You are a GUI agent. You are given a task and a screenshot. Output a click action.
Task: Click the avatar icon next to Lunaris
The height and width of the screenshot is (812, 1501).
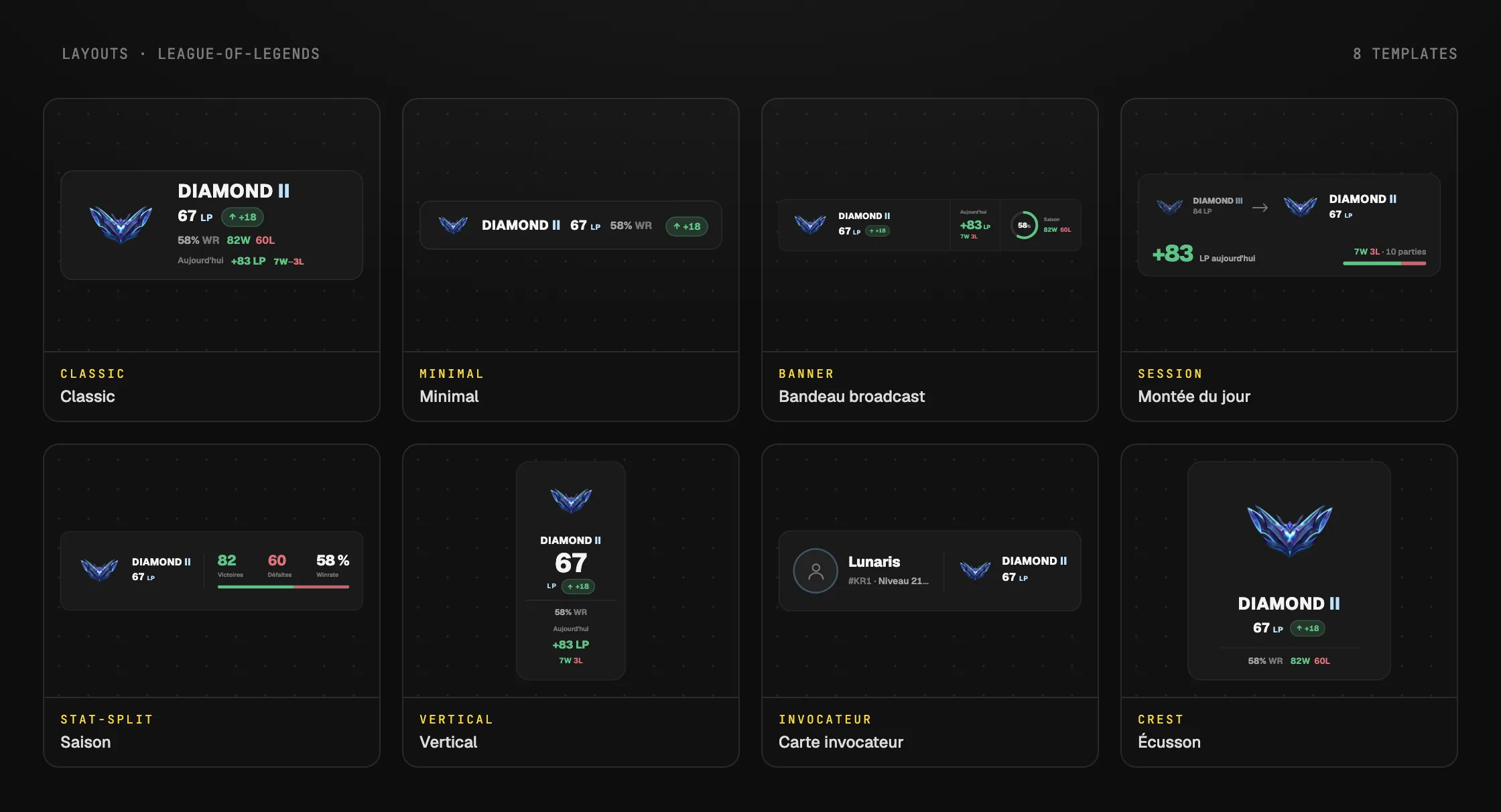click(815, 571)
